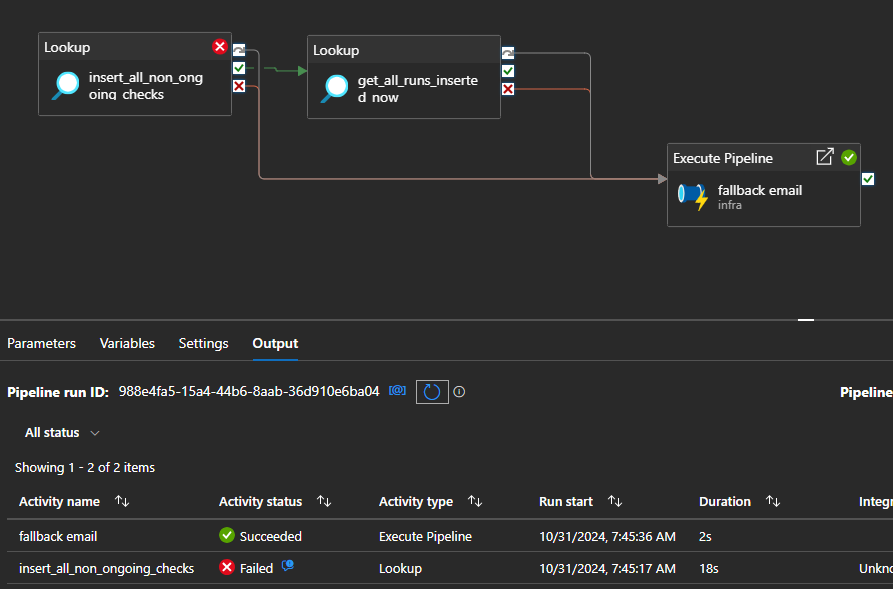Click the completion arrow port on get_all_runs_inserted_now
Viewport: 893px width, 589px height.
[507, 51]
